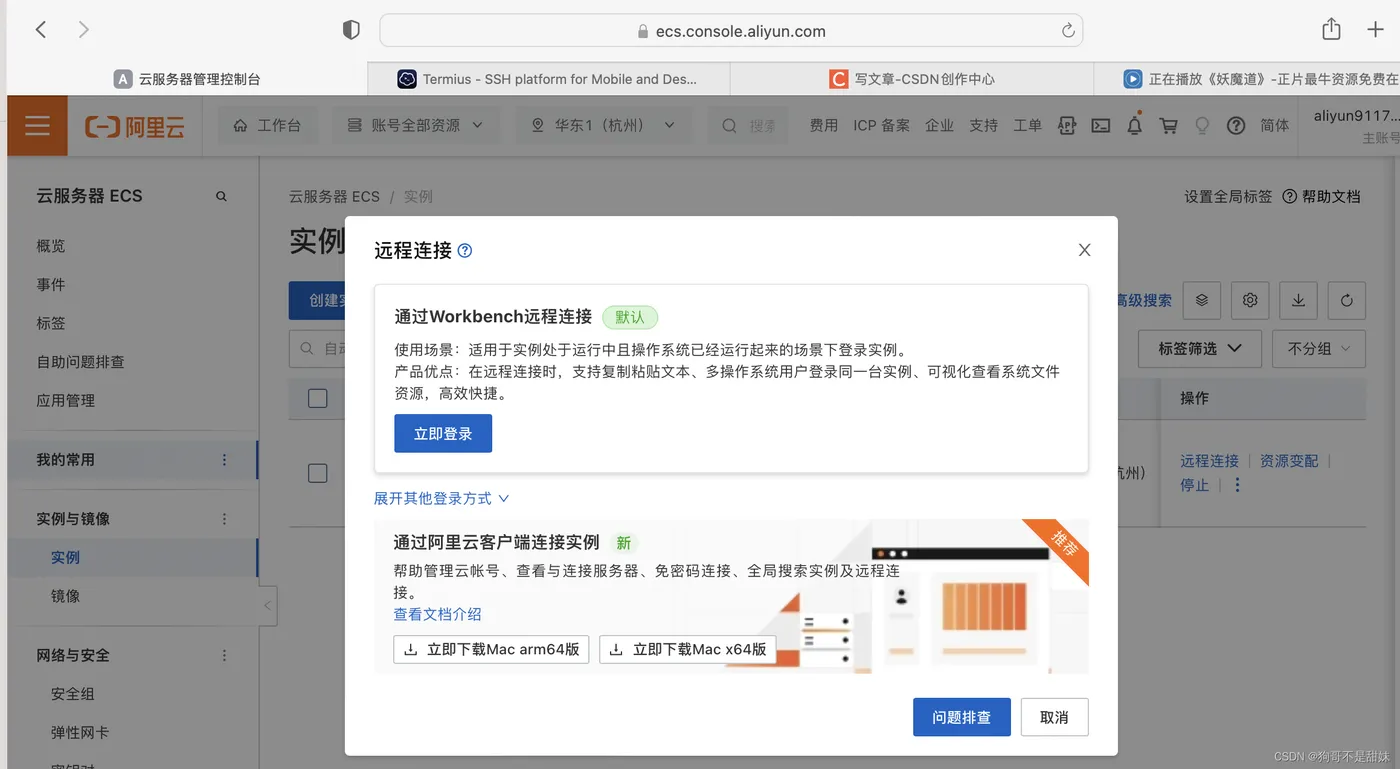The height and width of the screenshot is (769, 1400).
Task: Select 镜像 in the sidebar
Action: click(65, 596)
